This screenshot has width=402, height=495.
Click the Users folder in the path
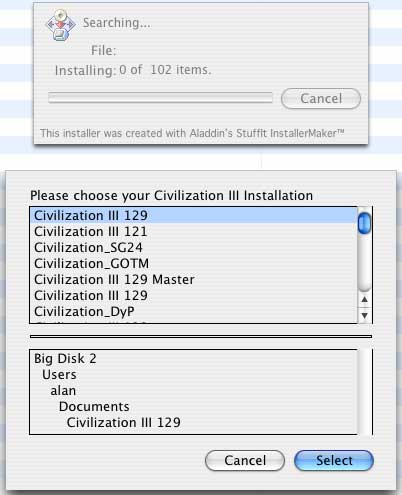pyautogui.click(x=59, y=375)
